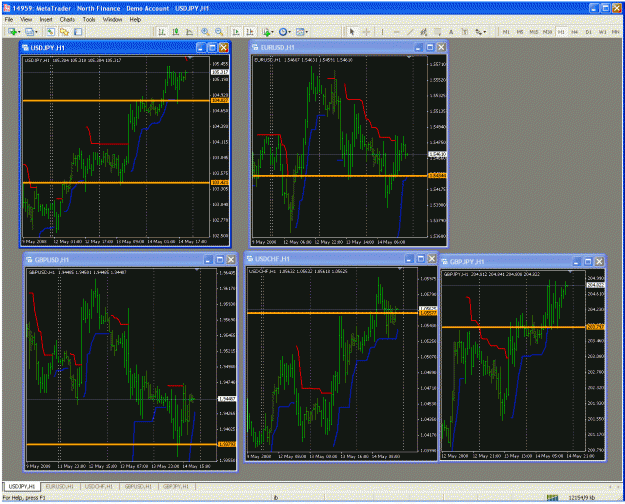The image size is (625, 504).
Task: Switch to line chart display
Action: point(190,32)
